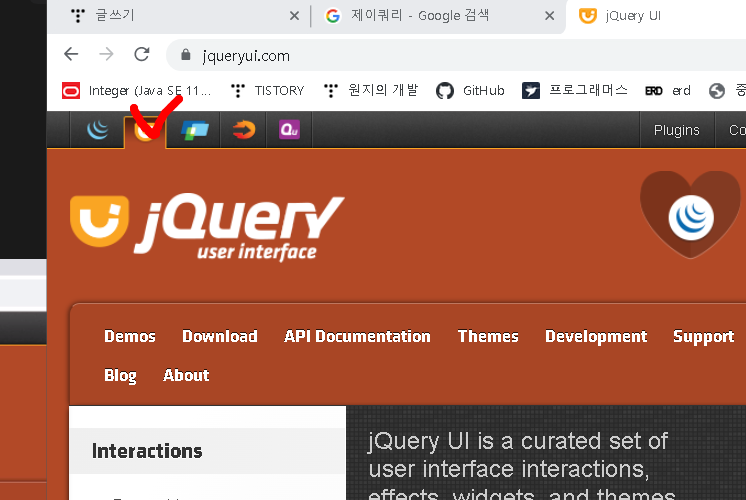
Task: Click the browser forward arrow
Action: [106, 54]
